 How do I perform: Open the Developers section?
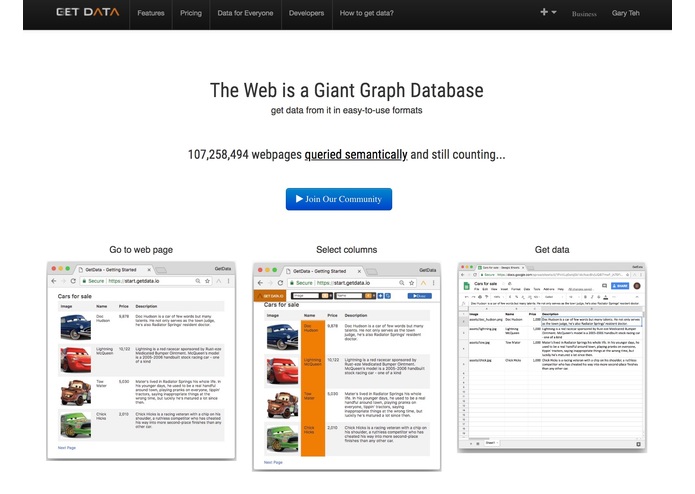click(x=306, y=13)
